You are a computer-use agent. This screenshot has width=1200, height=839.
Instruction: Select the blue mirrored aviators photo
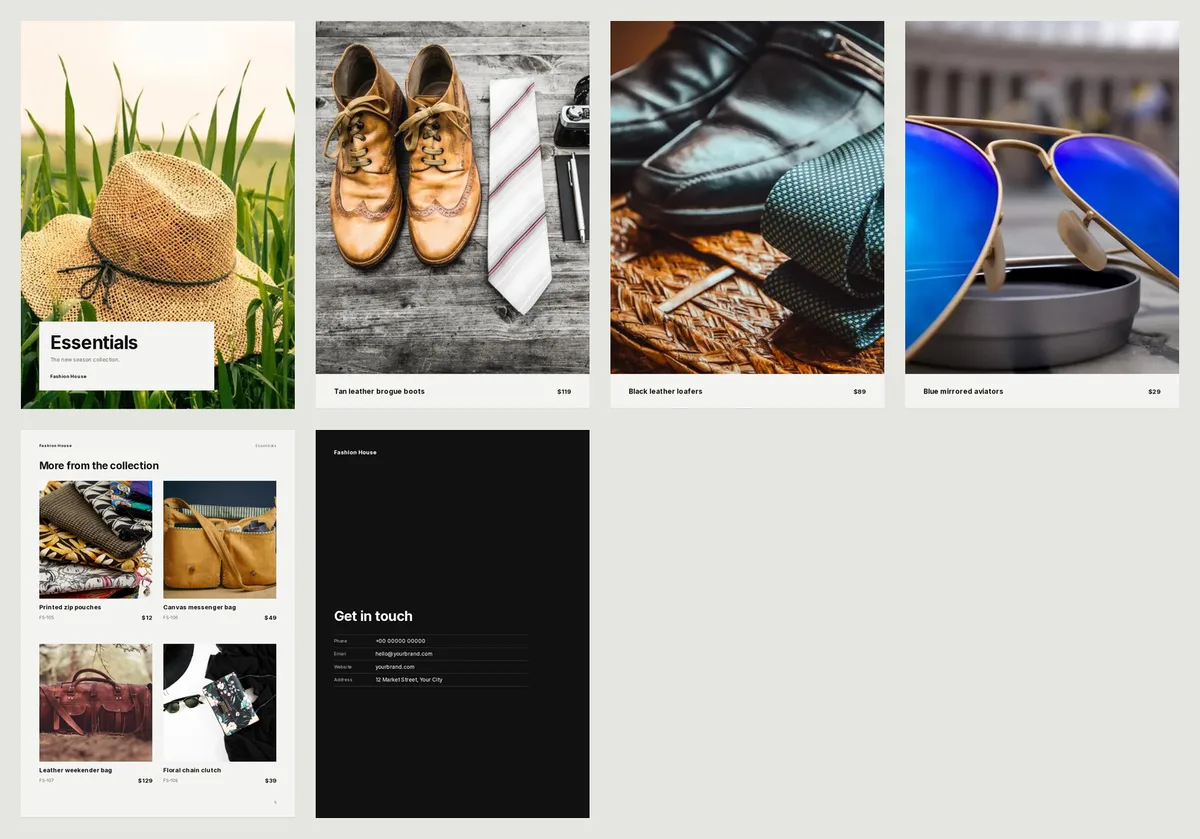(x=1042, y=197)
